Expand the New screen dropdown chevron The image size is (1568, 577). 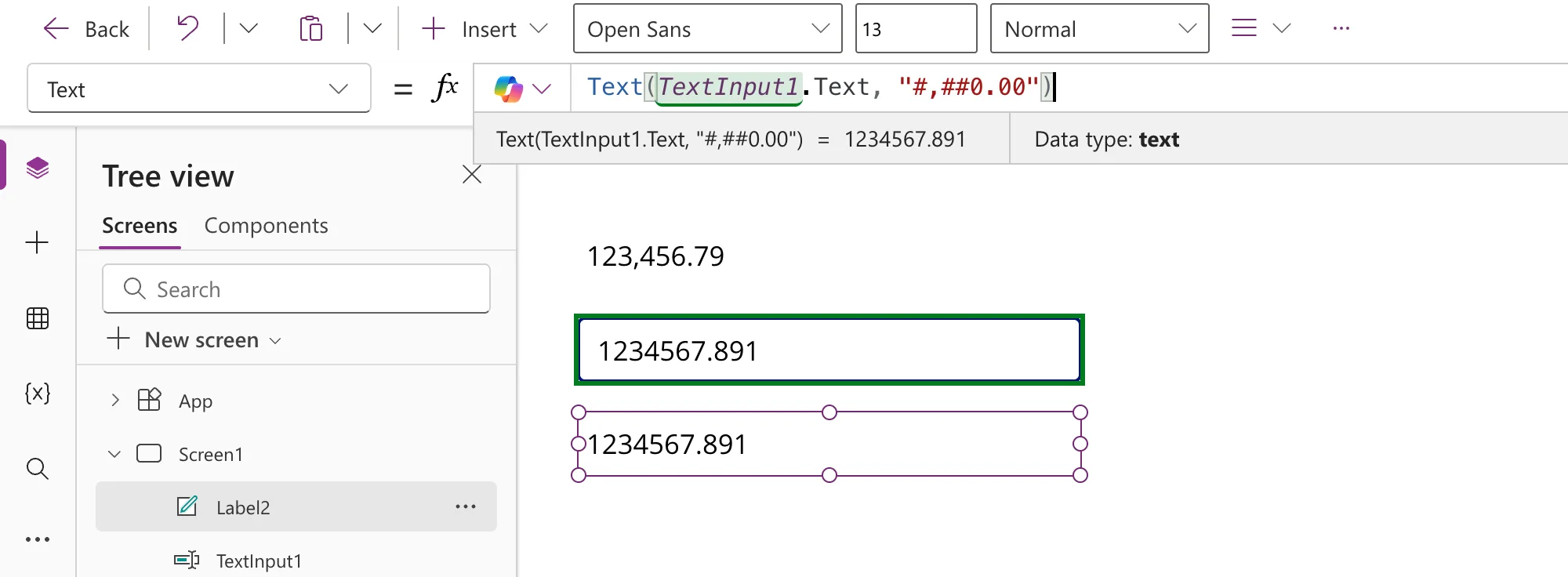point(275,341)
